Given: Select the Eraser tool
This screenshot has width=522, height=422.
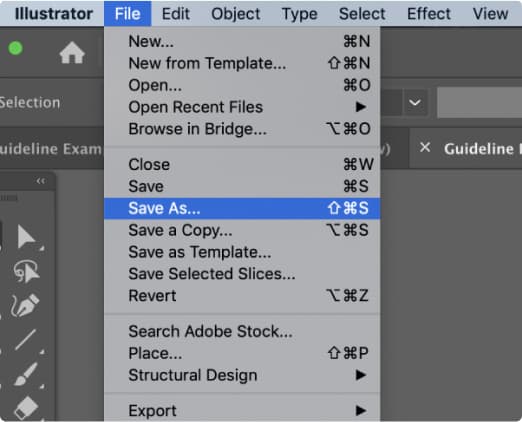Looking at the screenshot, I should coord(26,407).
